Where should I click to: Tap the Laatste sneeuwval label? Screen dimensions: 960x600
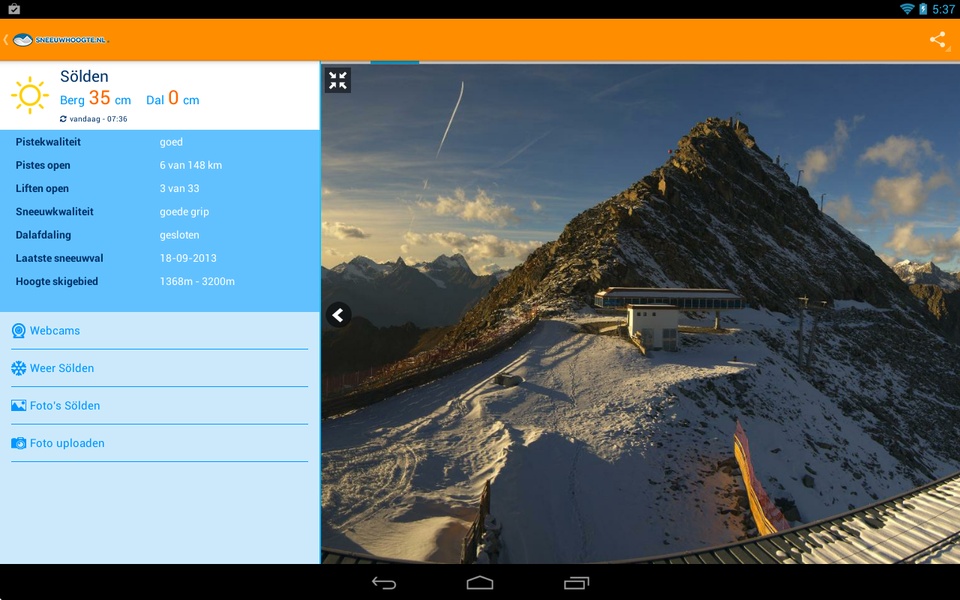[x=59, y=258]
